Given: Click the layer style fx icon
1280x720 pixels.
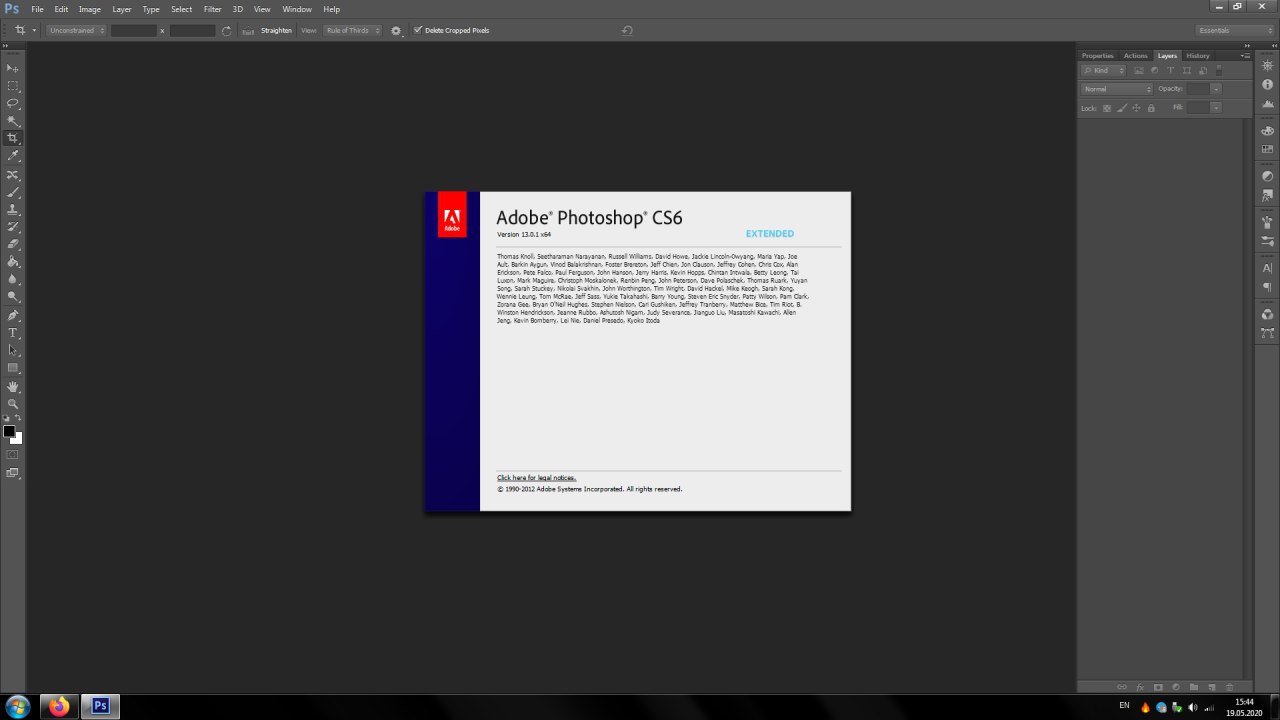Looking at the screenshot, I should pyautogui.click(x=1140, y=687).
